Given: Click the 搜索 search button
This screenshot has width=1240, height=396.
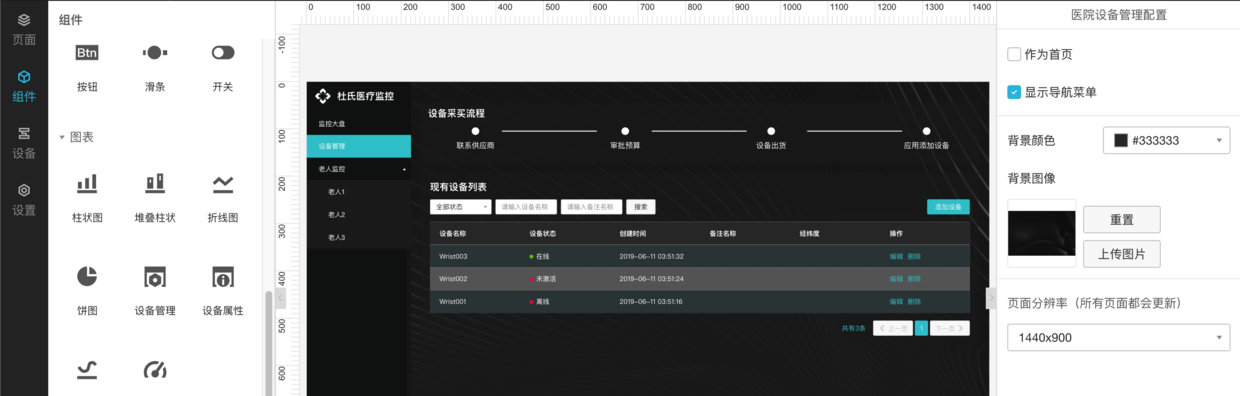Looking at the screenshot, I should (x=641, y=207).
